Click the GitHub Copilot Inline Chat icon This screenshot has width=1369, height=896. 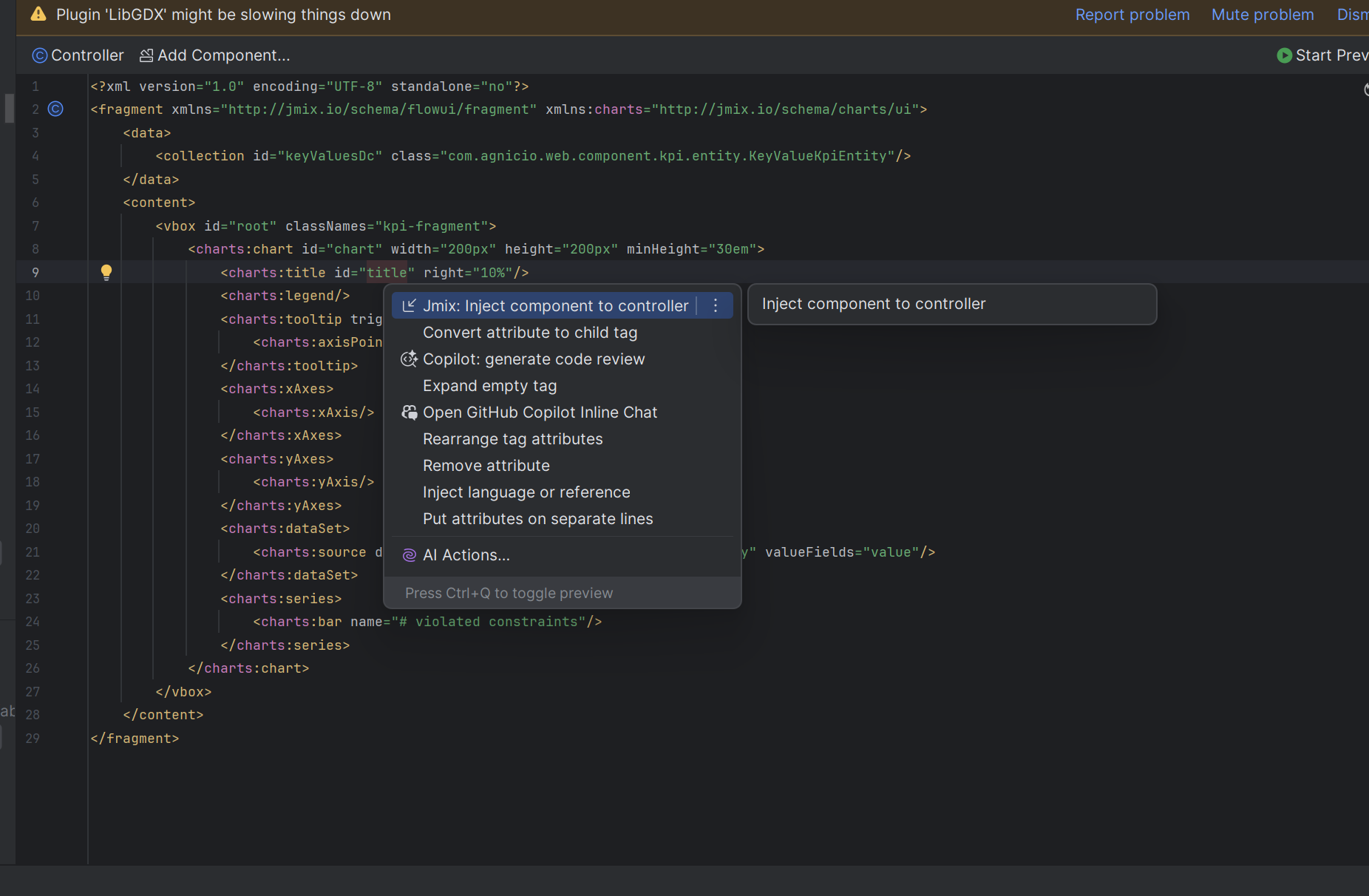point(409,413)
